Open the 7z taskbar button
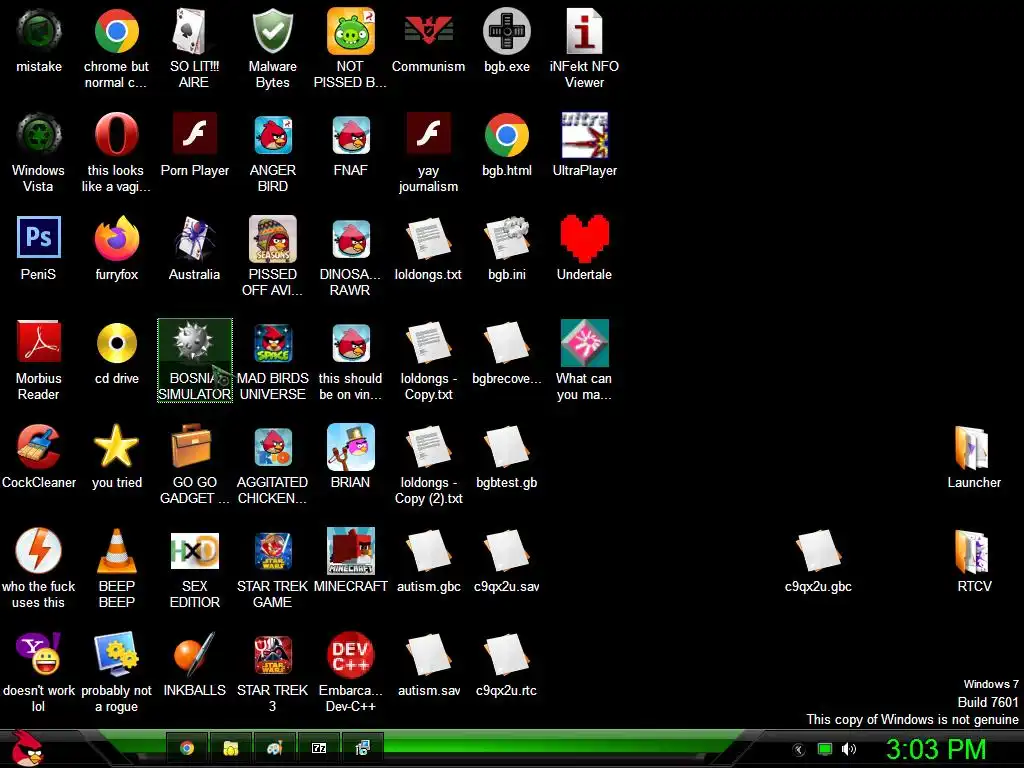Image resolution: width=1024 pixels, height=768 pixels. 319,748
